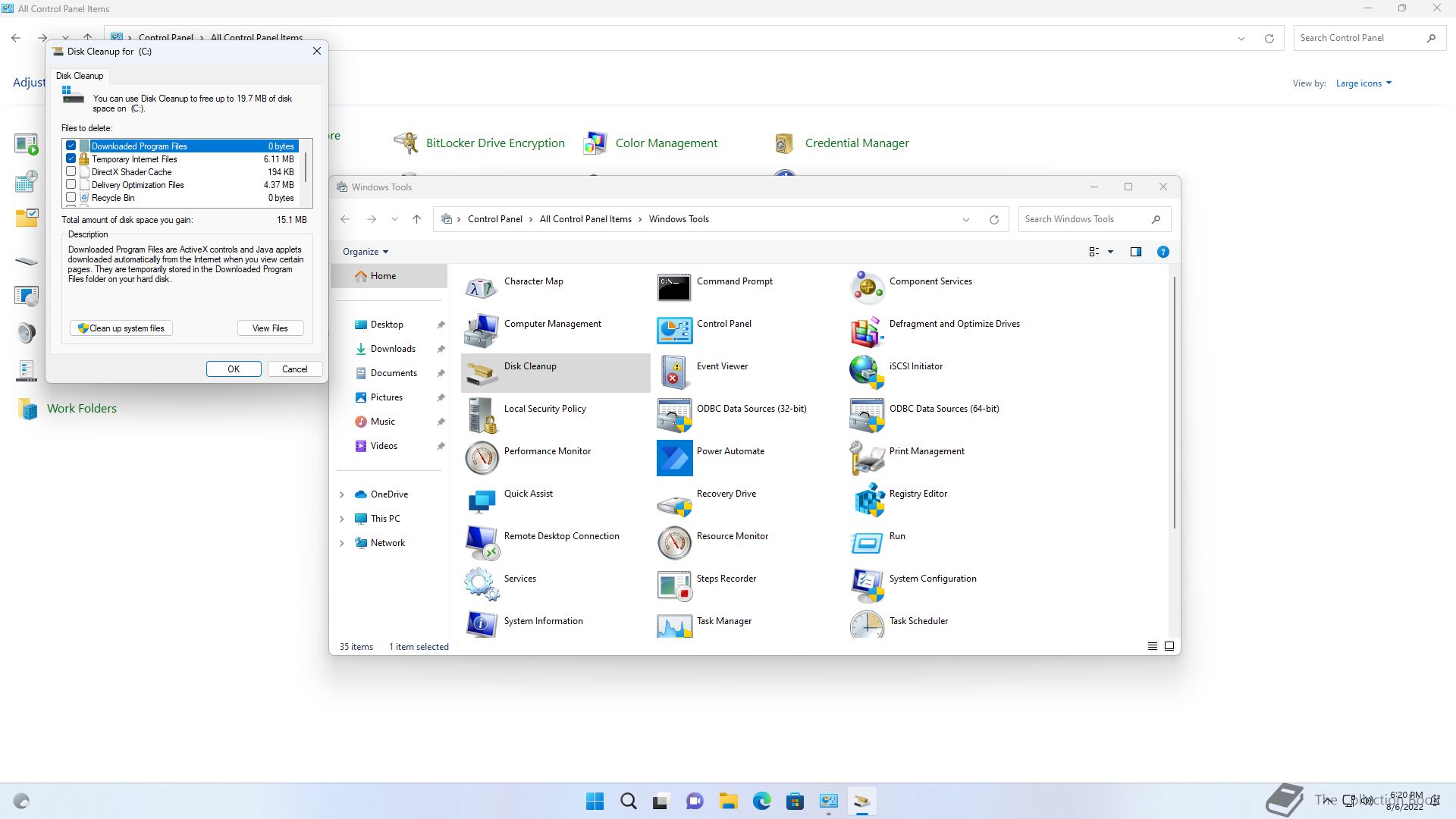Open System Configuration icon
This screenshot has width=1456, height=819.
pyautogui.click(x=867, y=585)
